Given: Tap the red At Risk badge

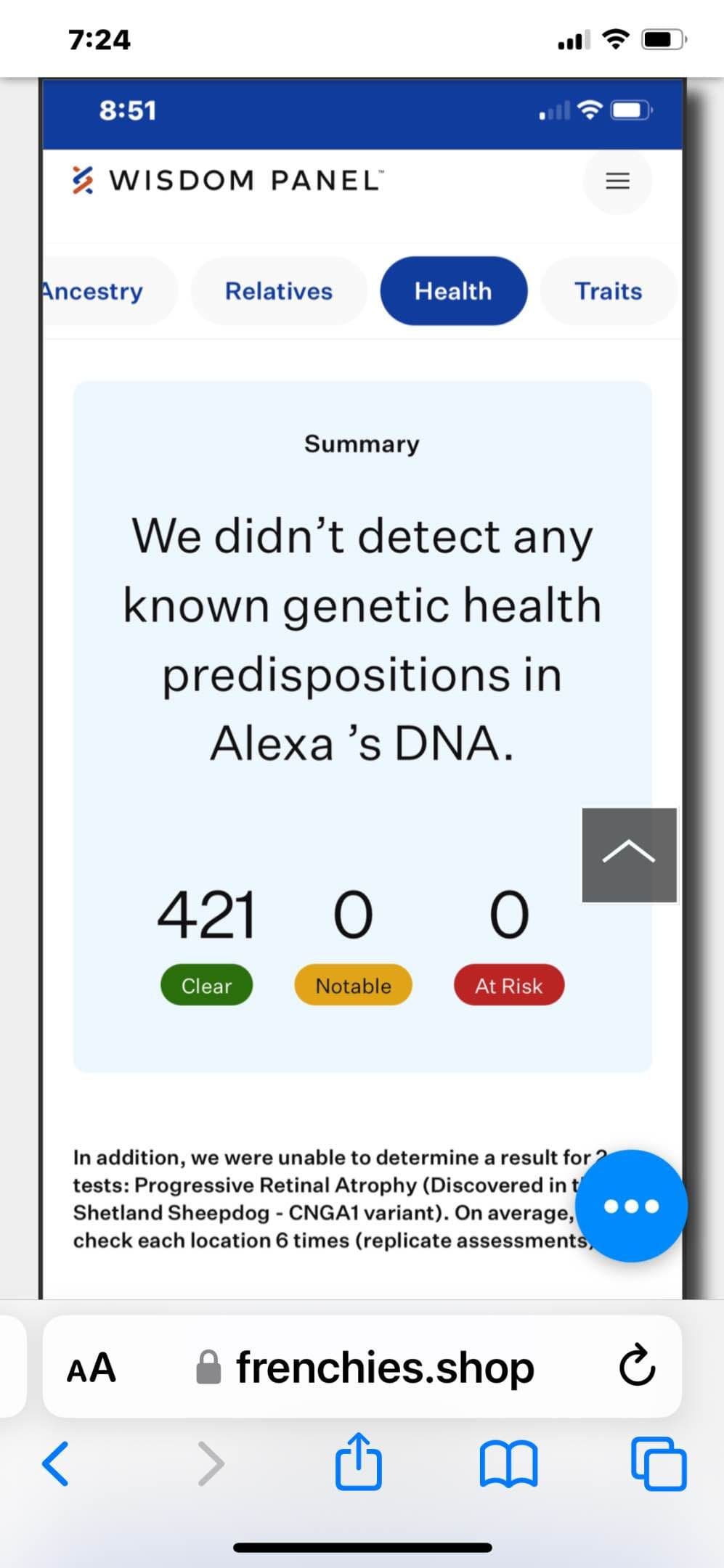Looking at the screenshot, I should [509, 985].
